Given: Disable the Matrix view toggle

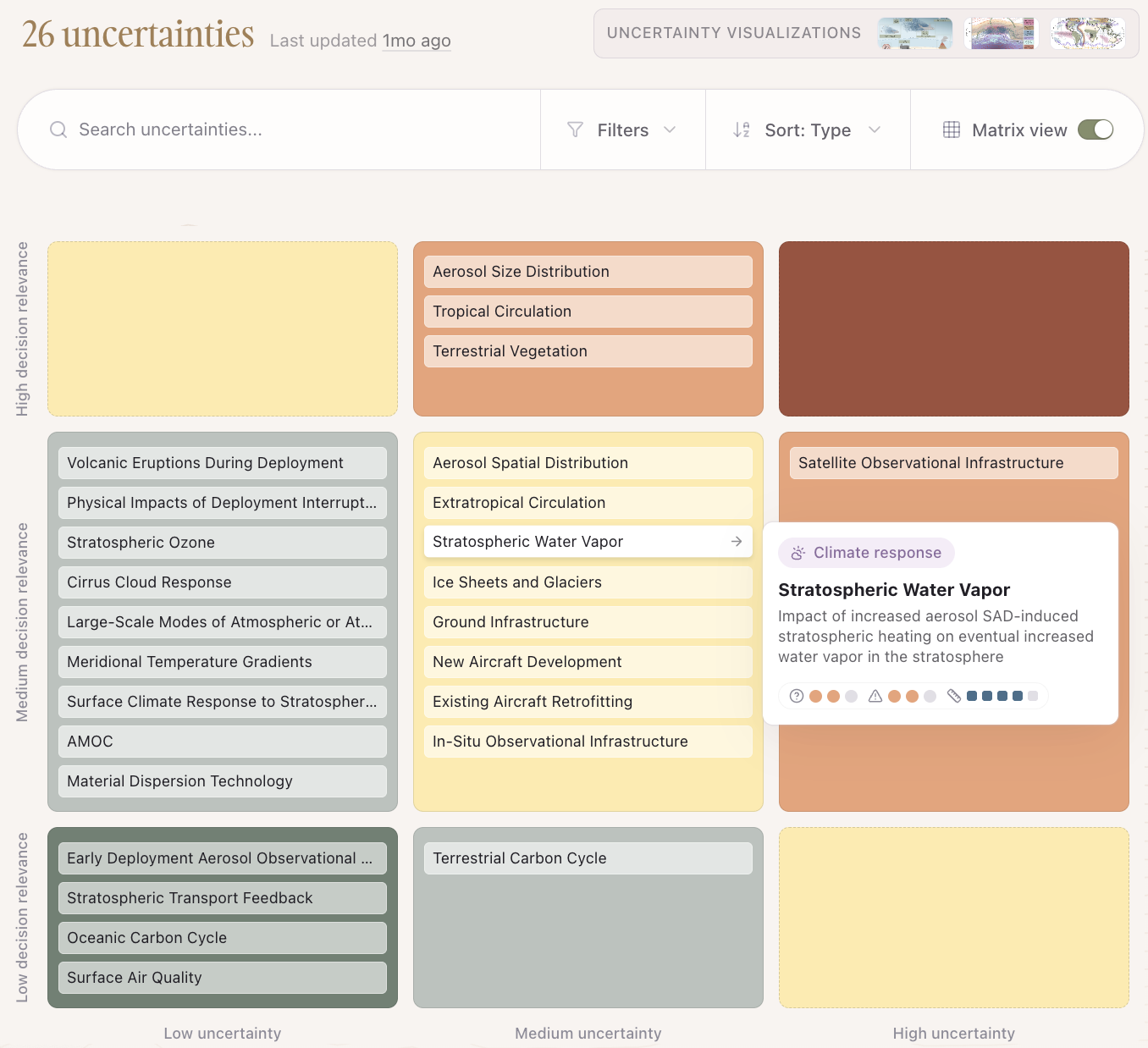Looking at the screenshot, I should (x=1096, y=130).
